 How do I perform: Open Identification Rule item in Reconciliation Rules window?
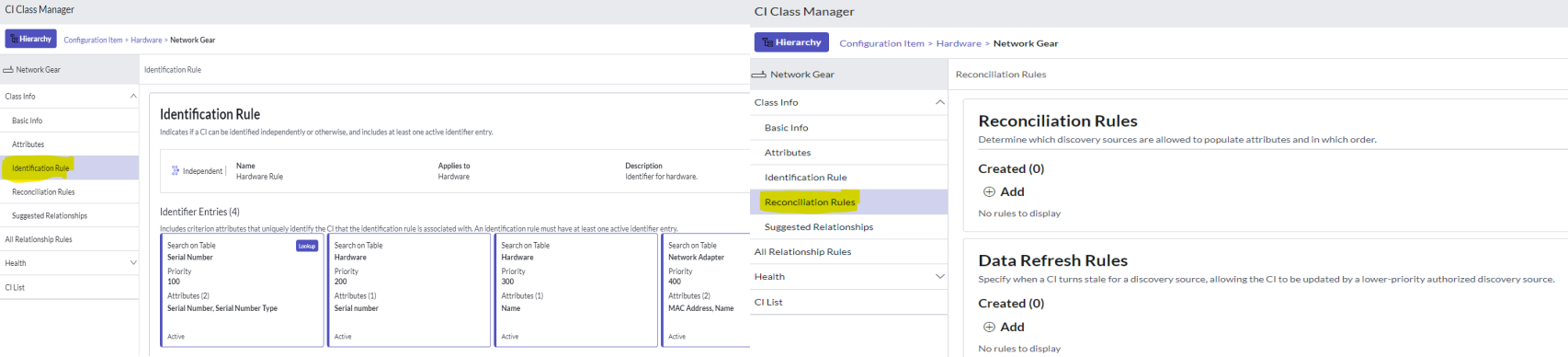pos(849,178)
